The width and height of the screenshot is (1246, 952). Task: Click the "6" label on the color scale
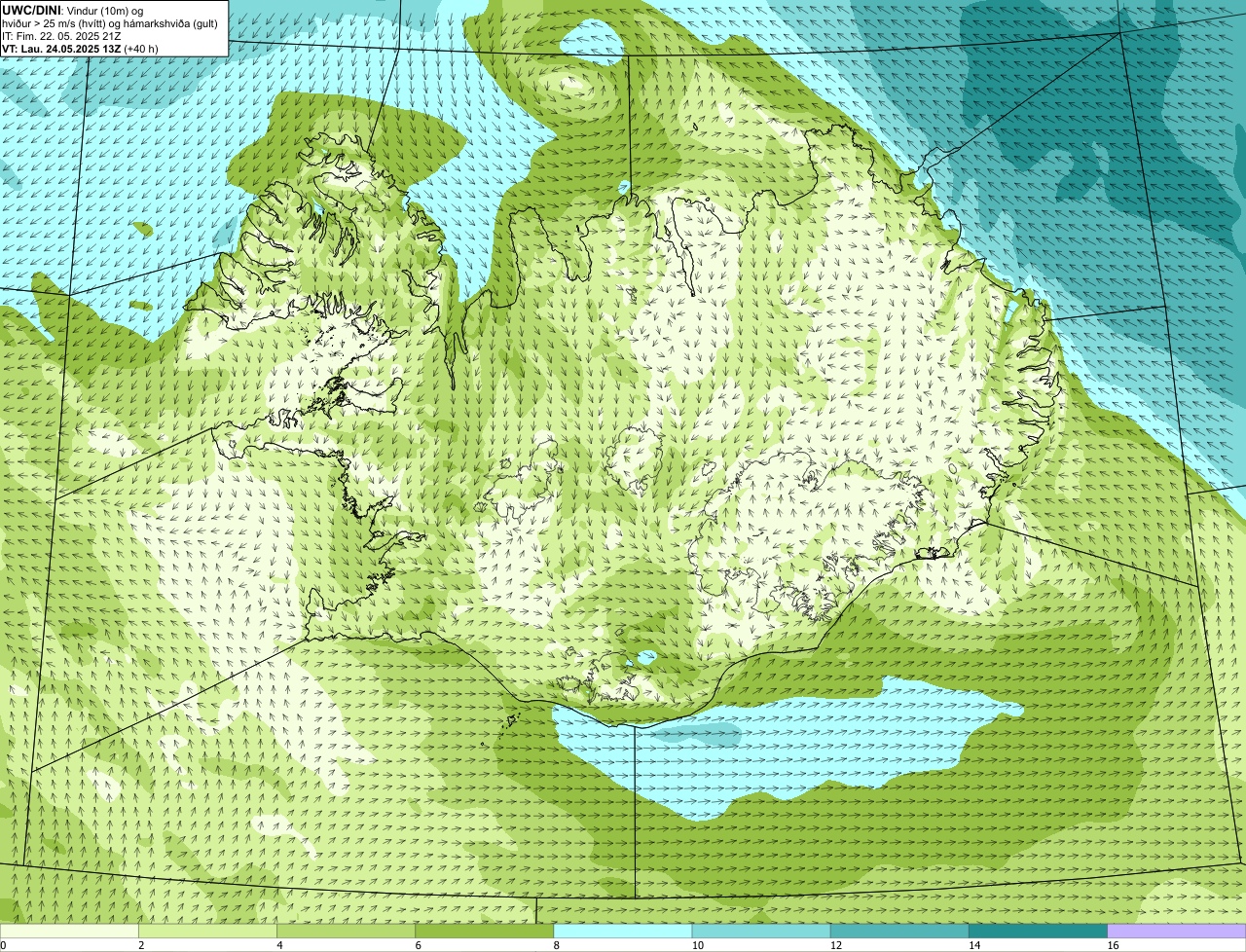tap(419, 945)
